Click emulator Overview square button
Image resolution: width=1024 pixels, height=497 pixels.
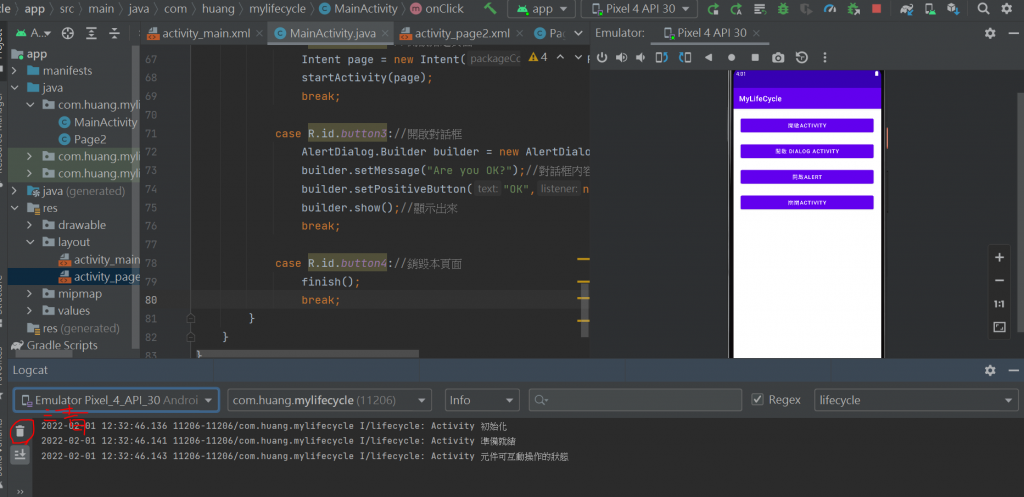point(755,57)
